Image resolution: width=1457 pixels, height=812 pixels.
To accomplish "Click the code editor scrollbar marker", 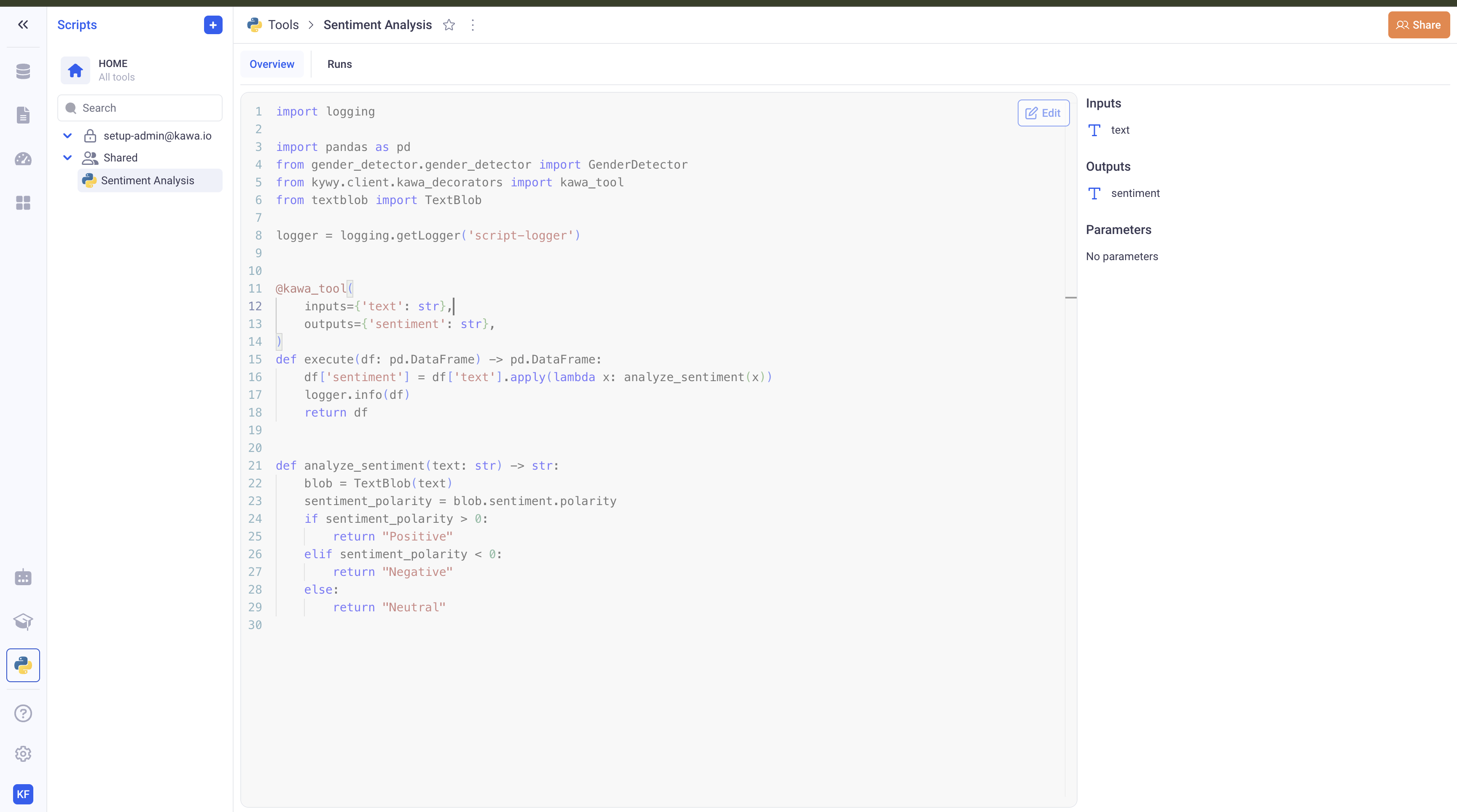I will [1071, 297].
